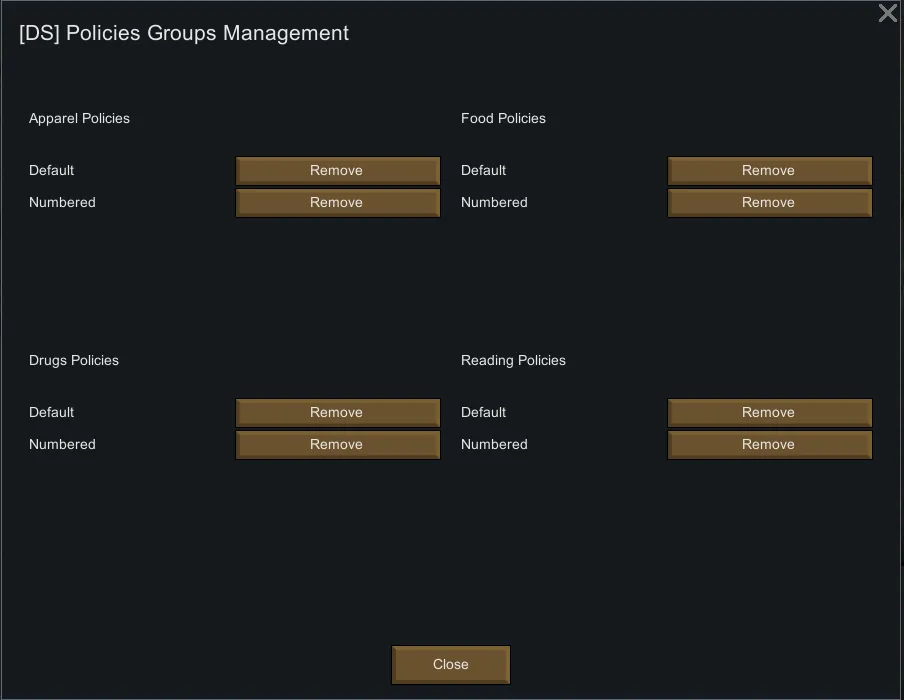
Task: Click the Drugs Policies section heading
Action: point(74,360)
